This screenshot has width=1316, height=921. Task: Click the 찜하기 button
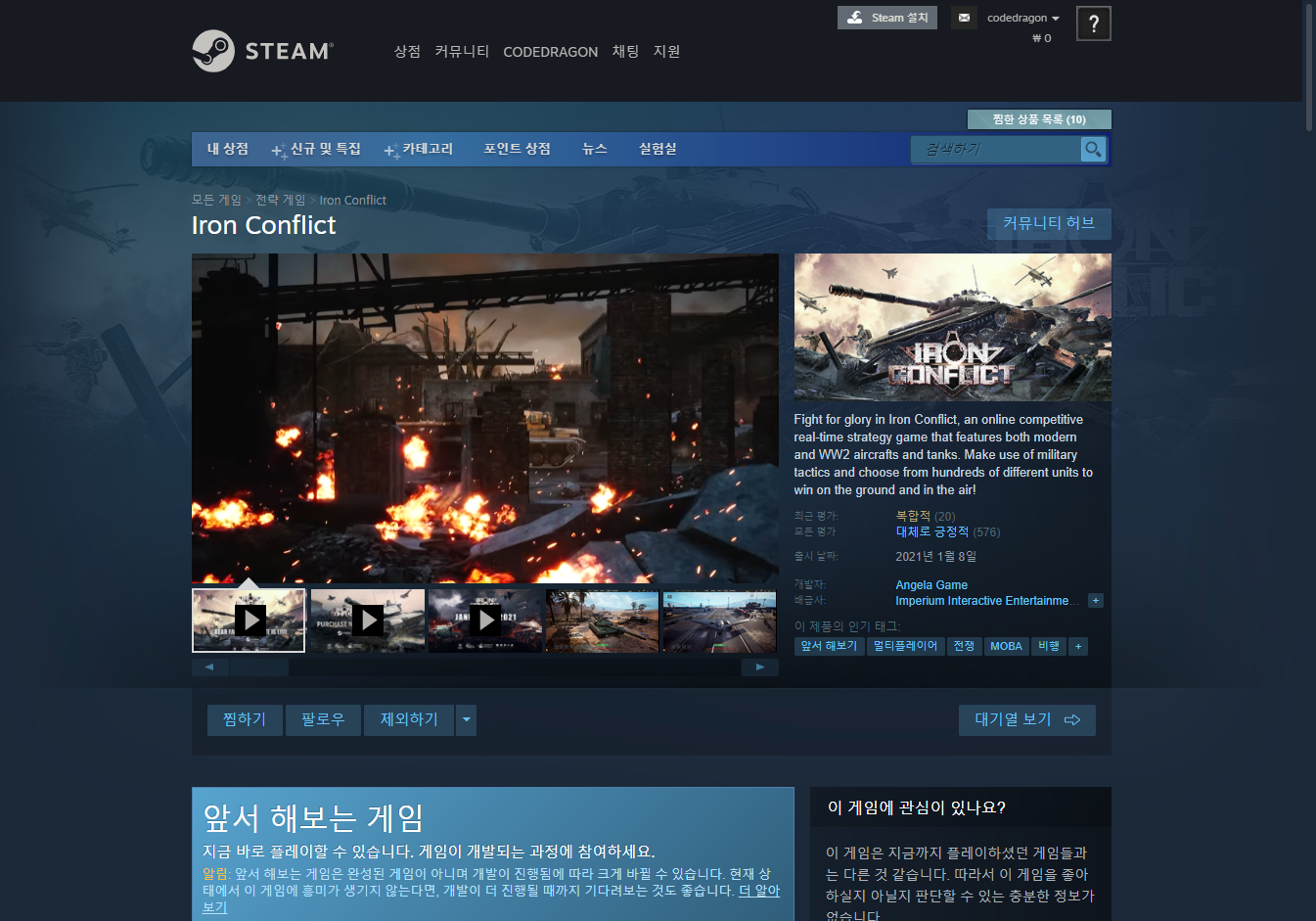click(x=245, y=720)
